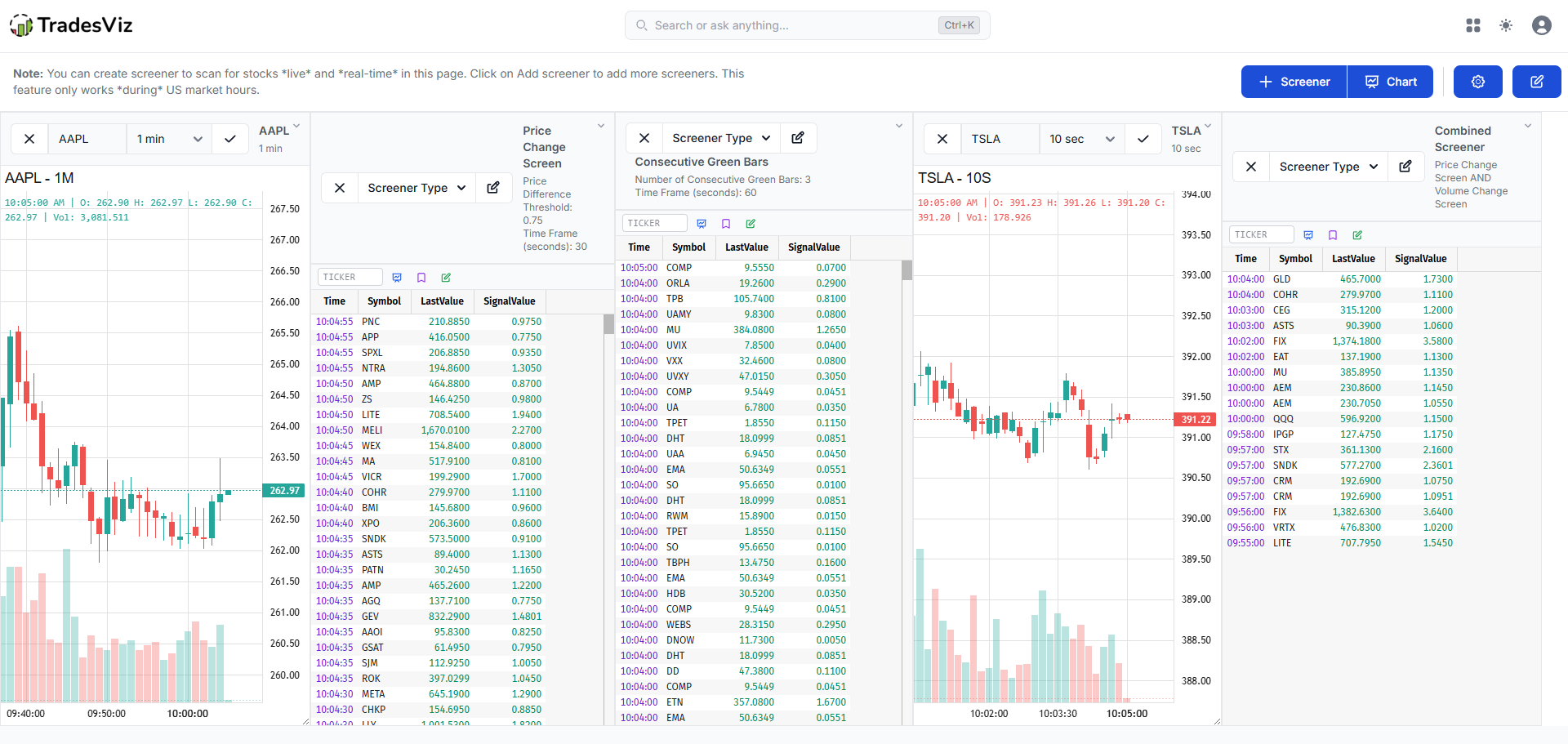The width and height of the screenshot is (1568, 744).
Task: Toggle the checkmark beside the TSLA 10 sec selector
Action: (x=1143, y=139)
